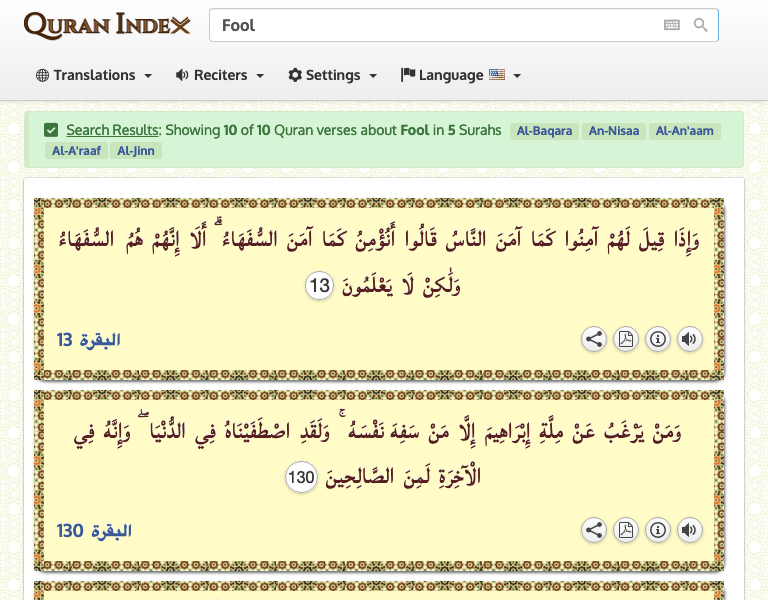
Task: Click the magnifier search icon
Action: click(701, 25)
